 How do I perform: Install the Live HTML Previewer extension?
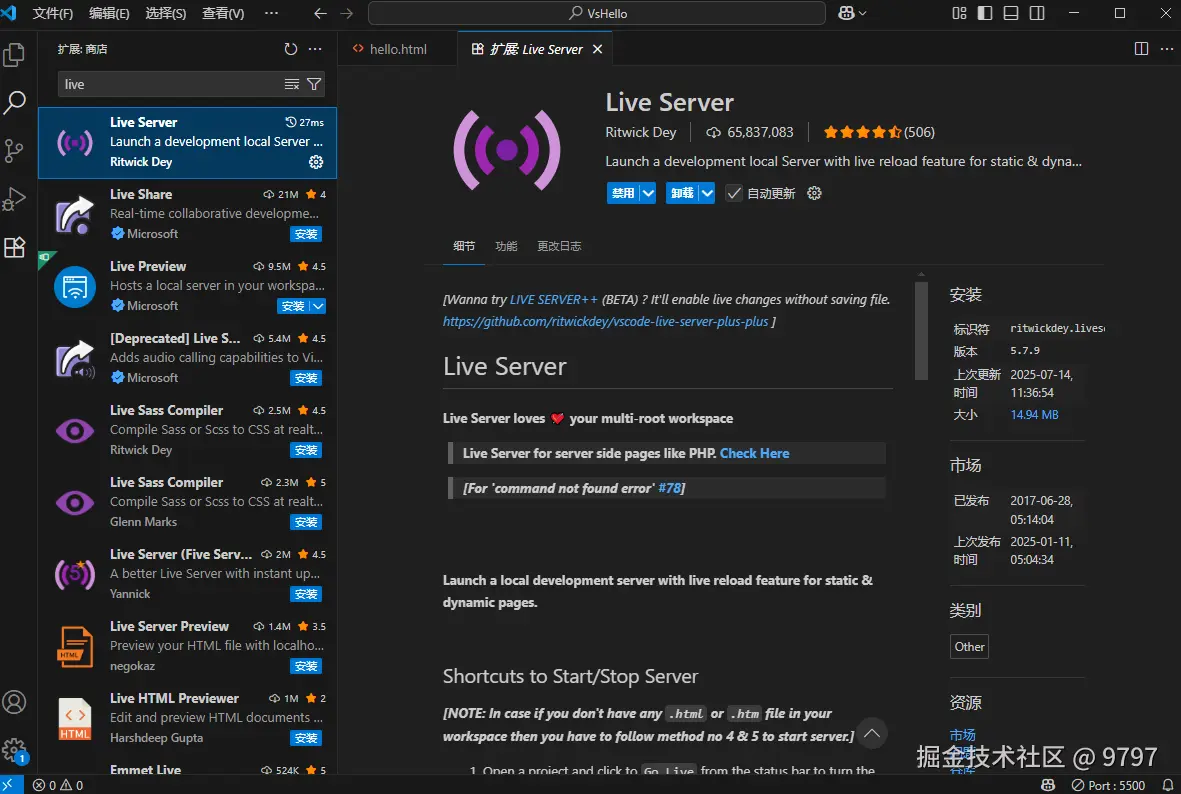pyautogui.click(x=306, y=738)
